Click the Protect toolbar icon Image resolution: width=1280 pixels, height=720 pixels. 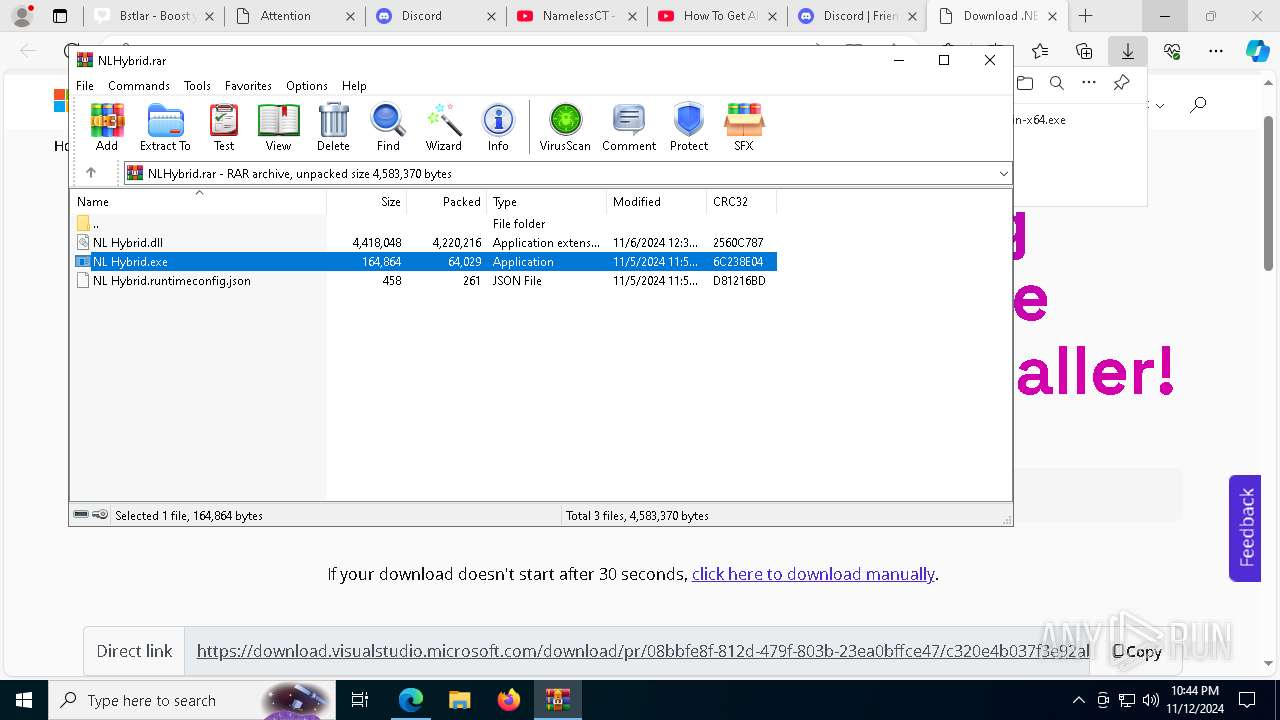pos(689,127)
